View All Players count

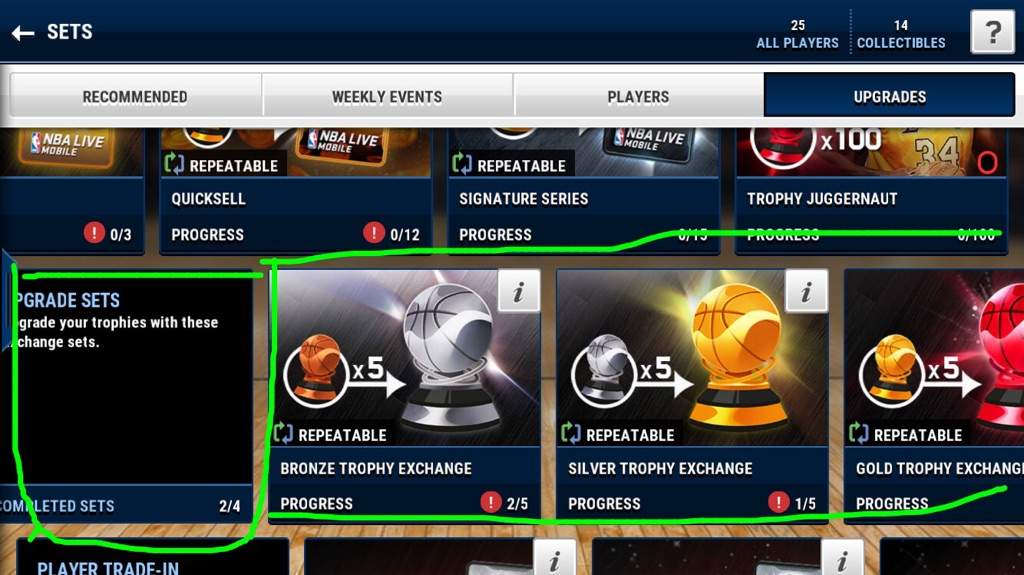click(x=797, y=34)
